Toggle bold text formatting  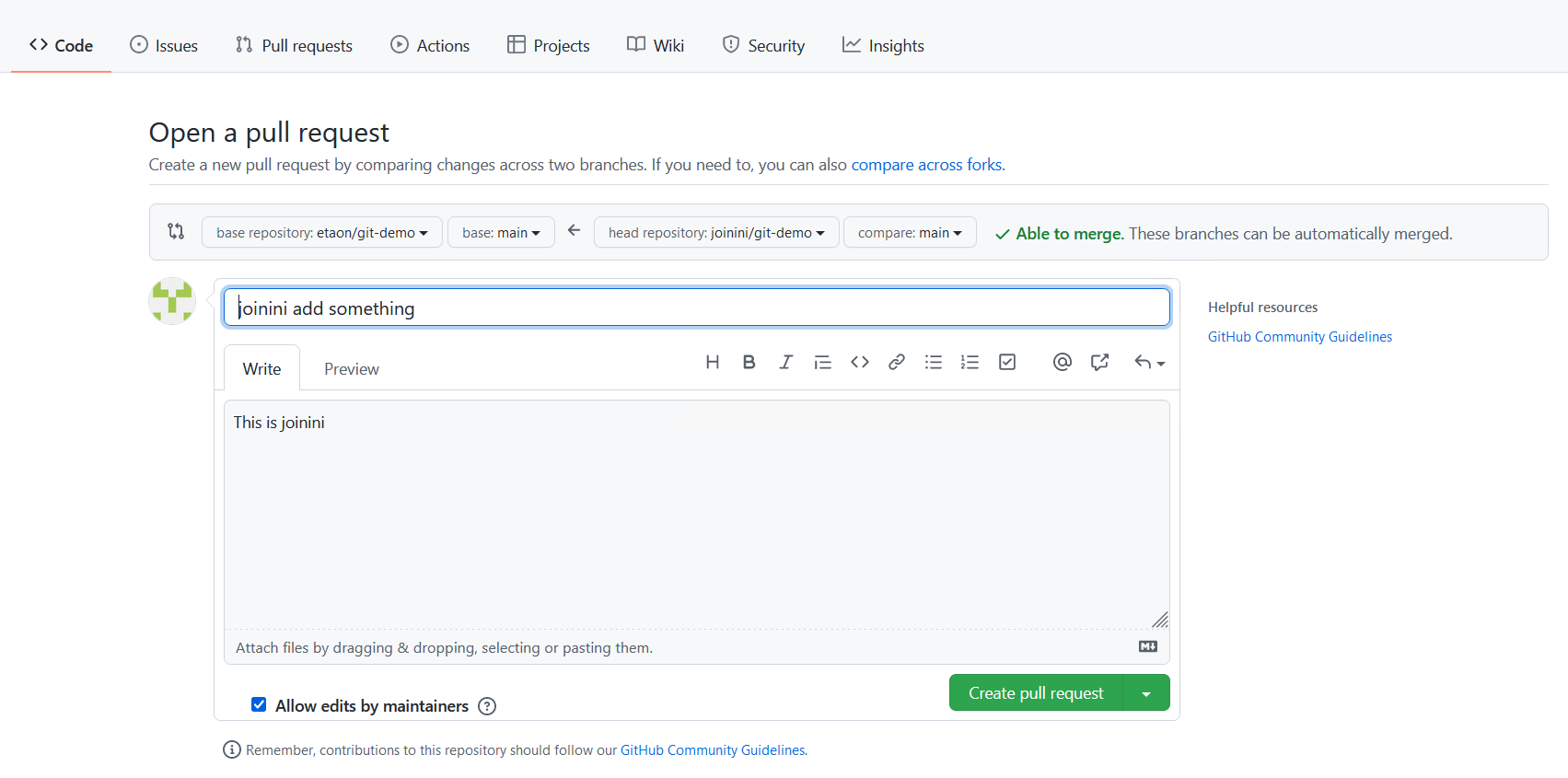pyautogui.click(x=749, y=362)
